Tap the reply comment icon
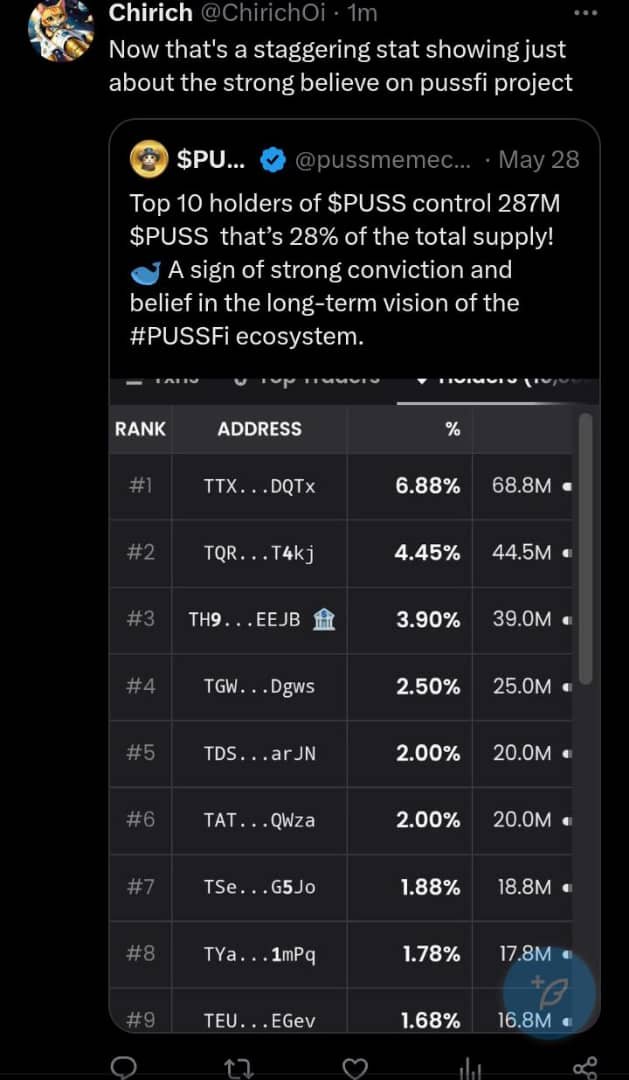The height and width of the screenshot is (1080, 629). (x=123, y=1067)
